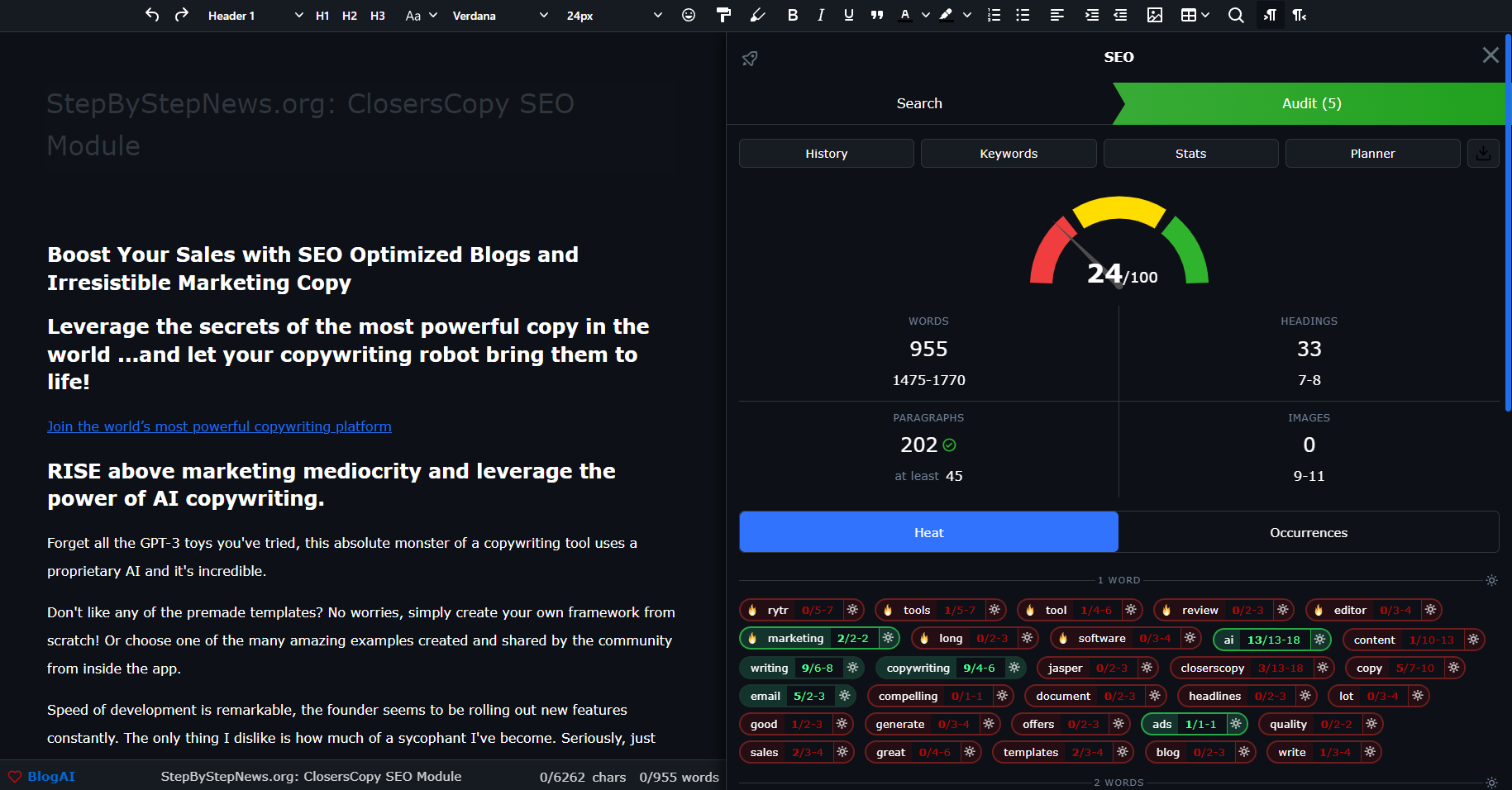
Task: Select the Heat view
Action: click(x=928, y=532)
